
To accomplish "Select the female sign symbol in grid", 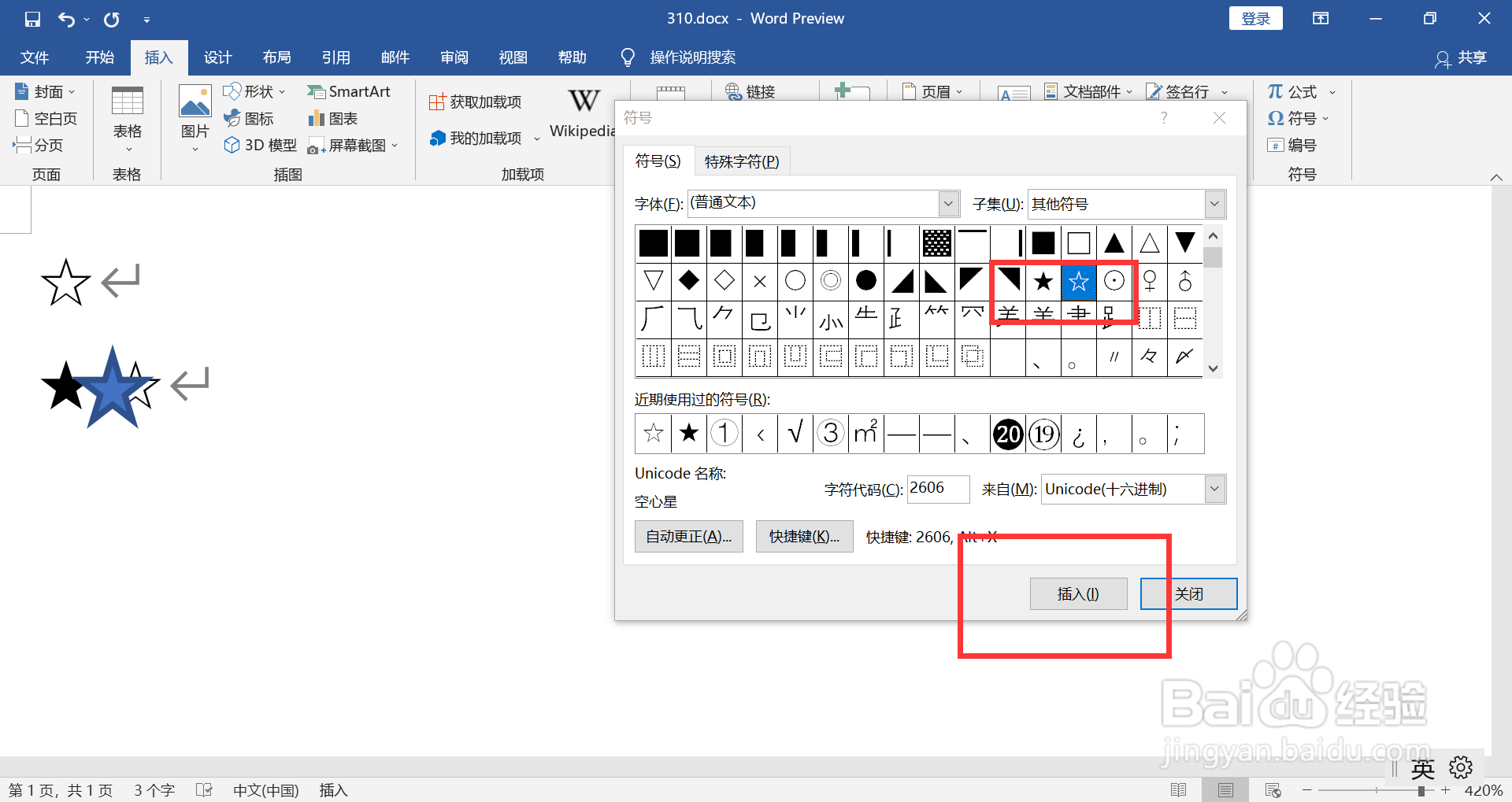I will (x=1150, y=281).
